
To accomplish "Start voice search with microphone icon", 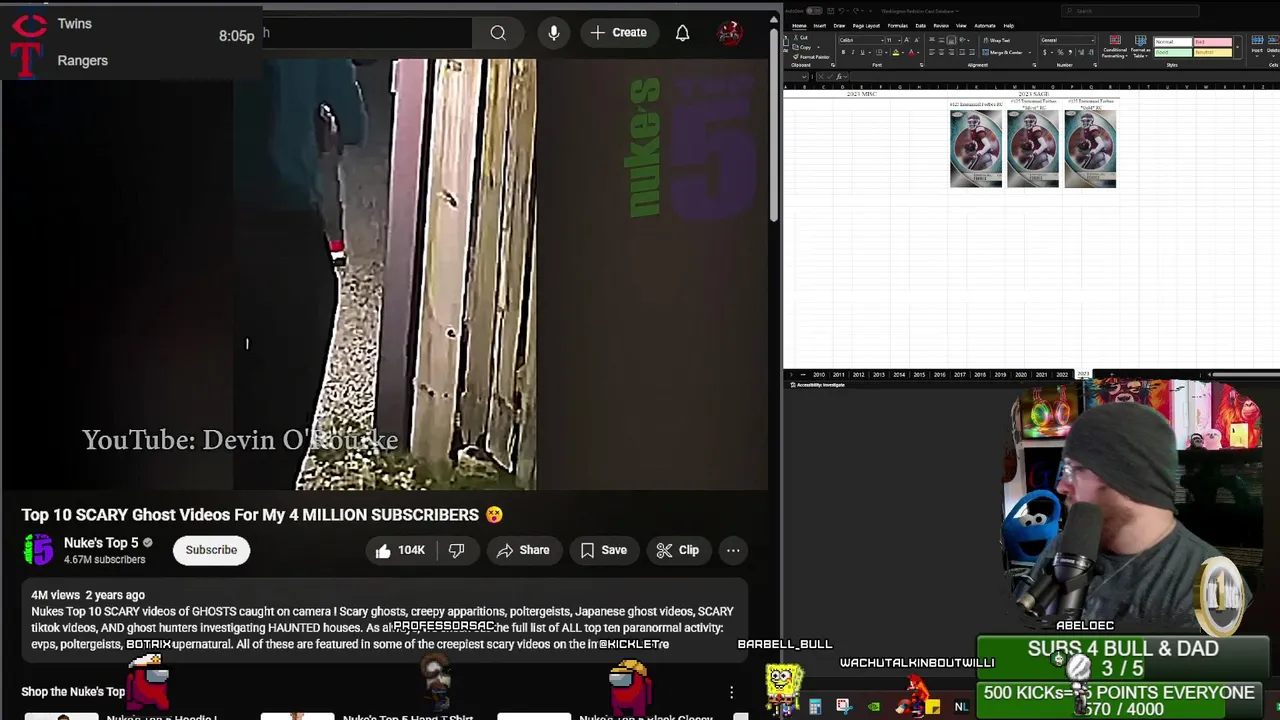I will tap(553, 33).
